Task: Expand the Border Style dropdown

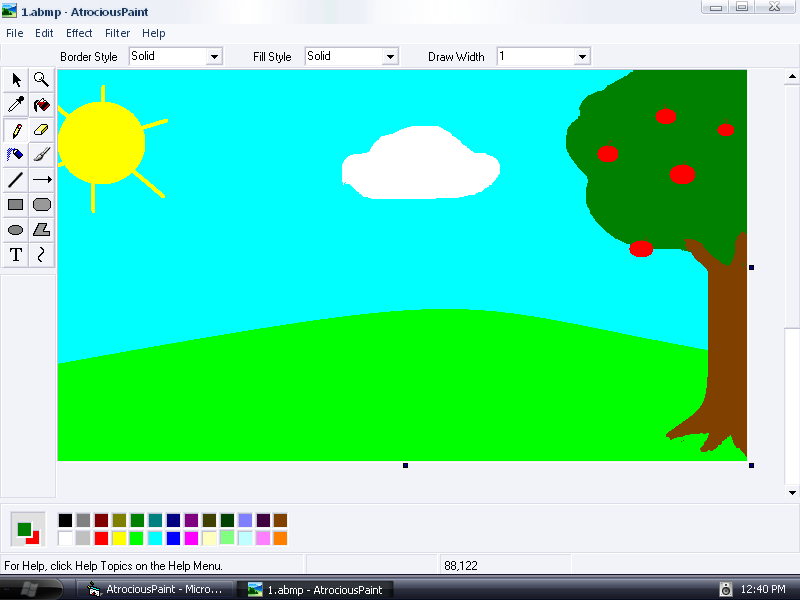Action: 214,57
